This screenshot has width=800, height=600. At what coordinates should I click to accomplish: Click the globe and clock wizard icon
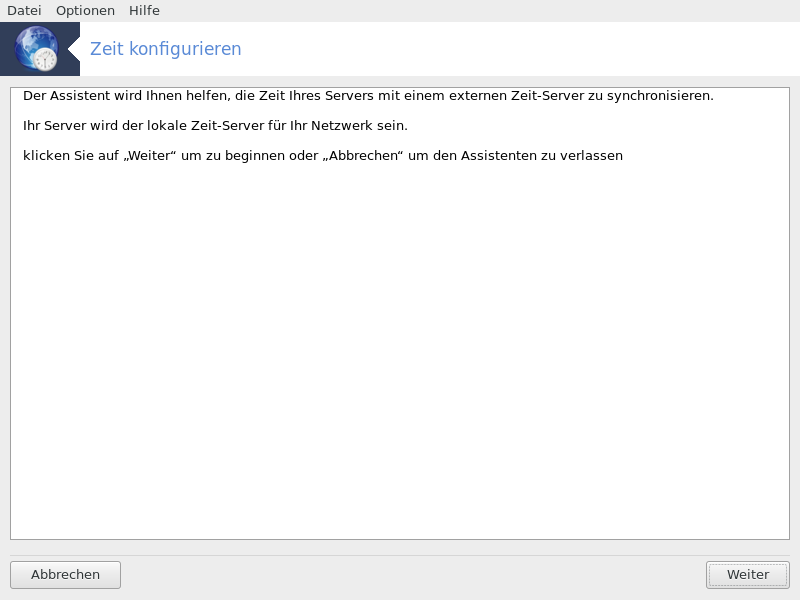36,48
